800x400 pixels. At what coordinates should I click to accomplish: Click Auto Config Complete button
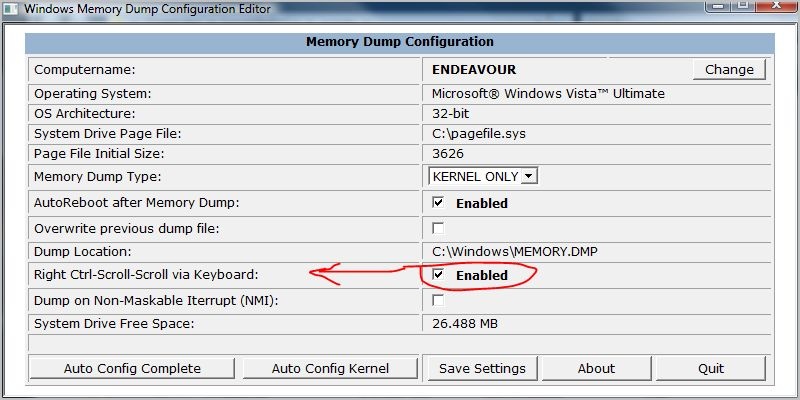click(132, 368)
